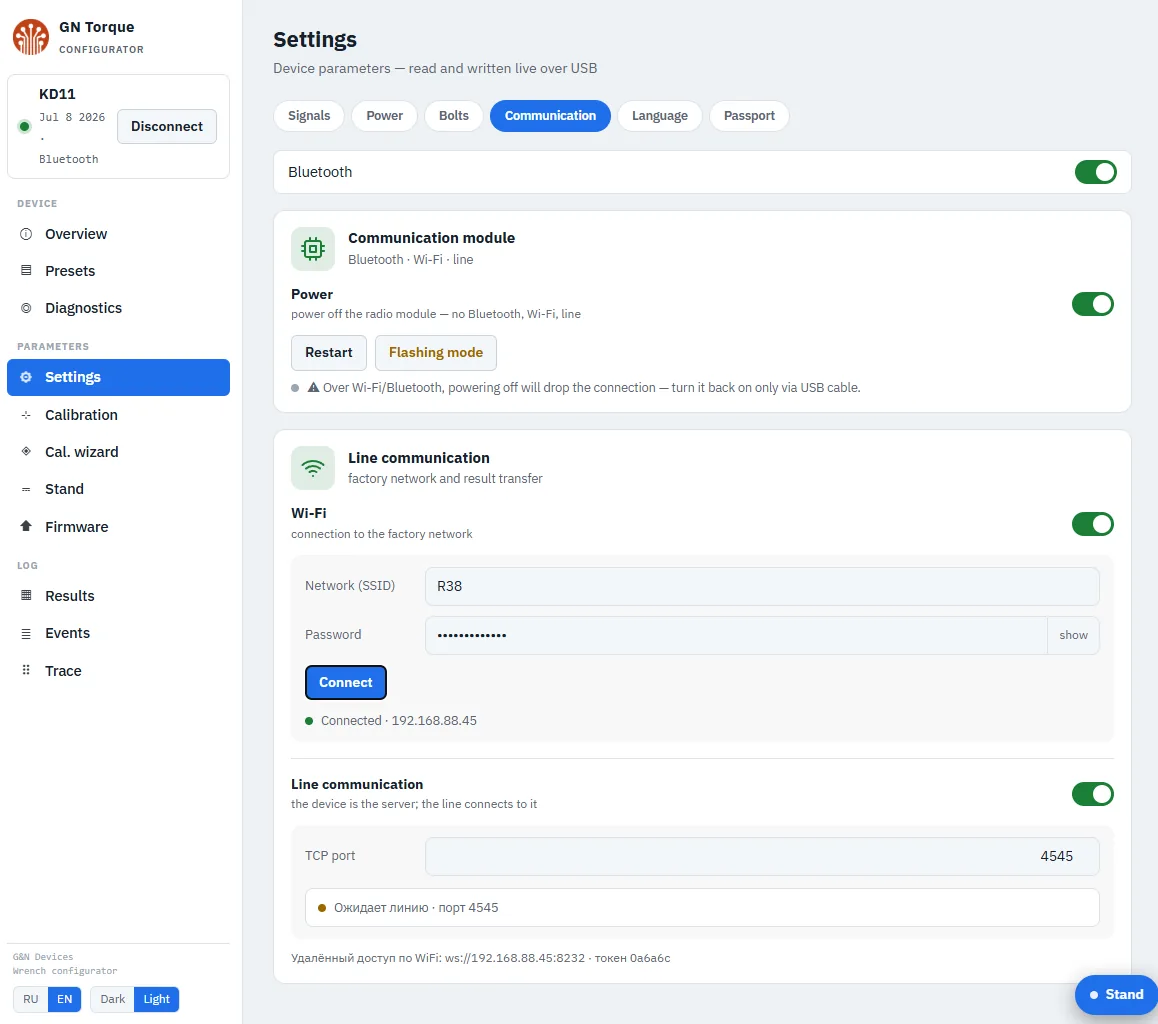This screenshot has height=1024, width=1158.
Task: Disable the Wi-Fi toggle
Action: [x=1093, y=524]
